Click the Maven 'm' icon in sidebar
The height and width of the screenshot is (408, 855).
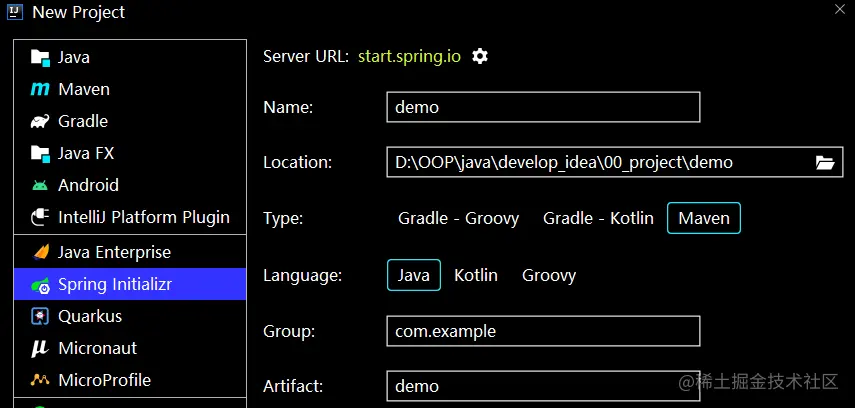[40, 89]
